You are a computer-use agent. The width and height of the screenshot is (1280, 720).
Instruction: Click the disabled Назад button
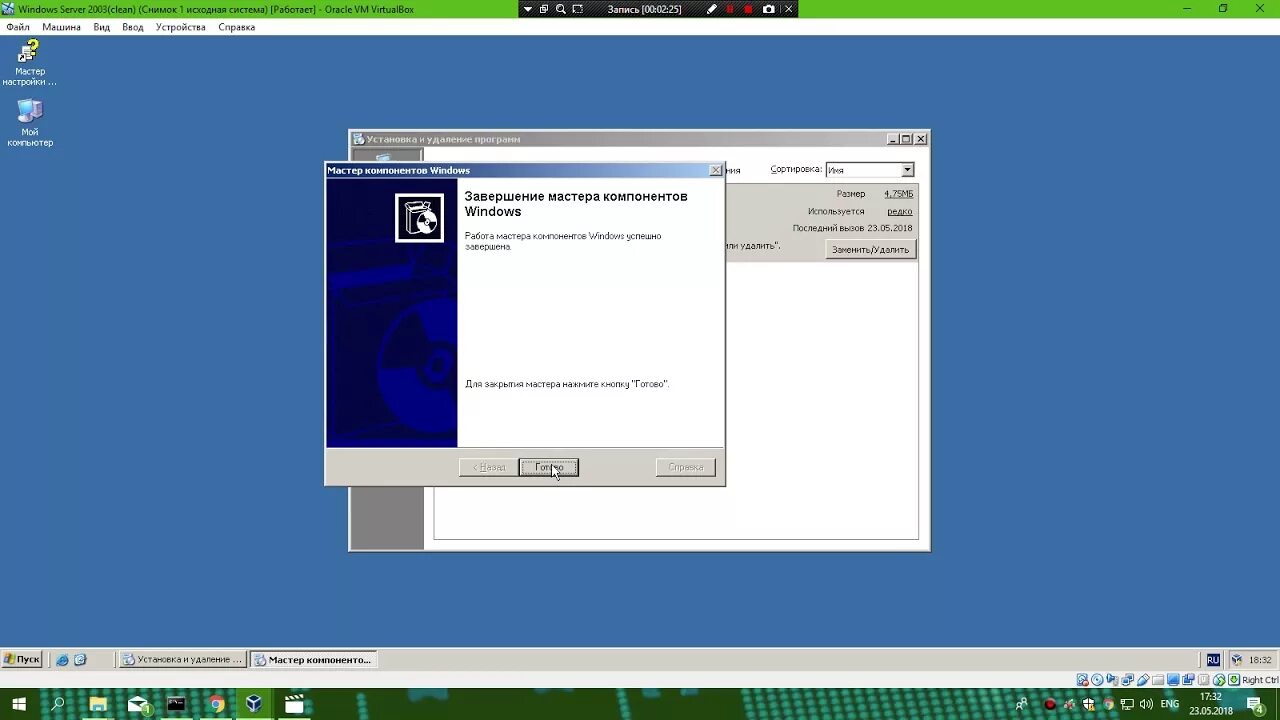489,467
